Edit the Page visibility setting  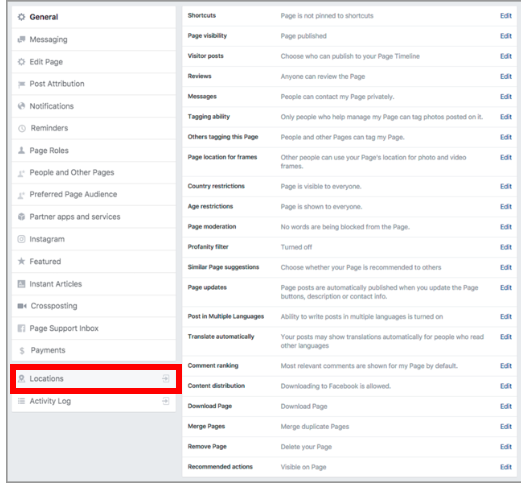pyautogui.click(x=506, y=36)
